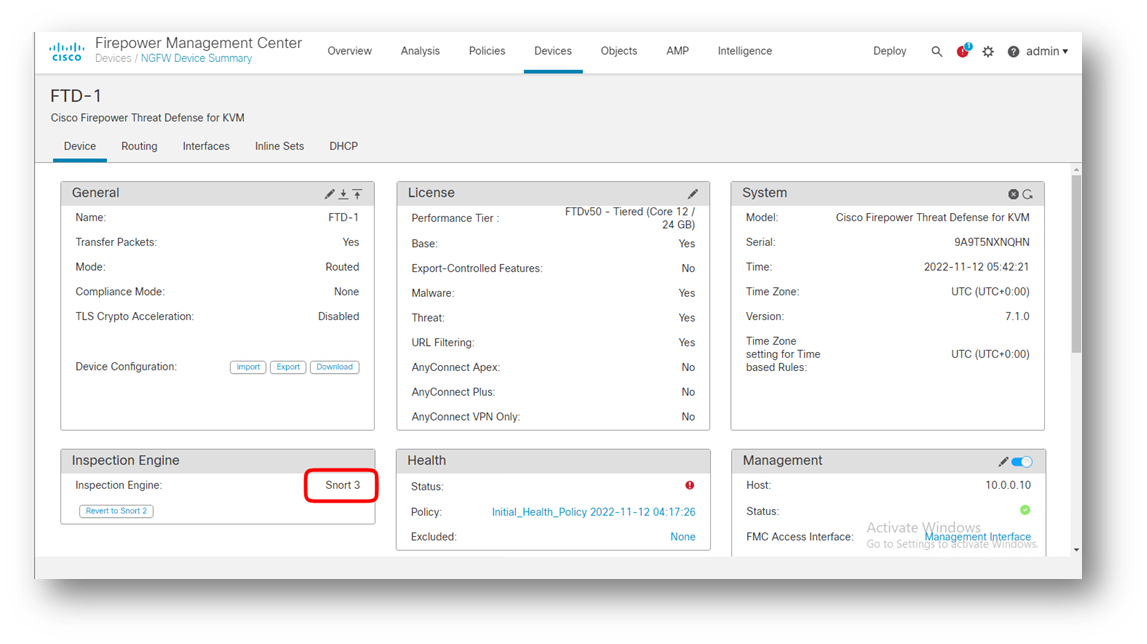Open the Policies menu
1147x644 pixels.
487,51
